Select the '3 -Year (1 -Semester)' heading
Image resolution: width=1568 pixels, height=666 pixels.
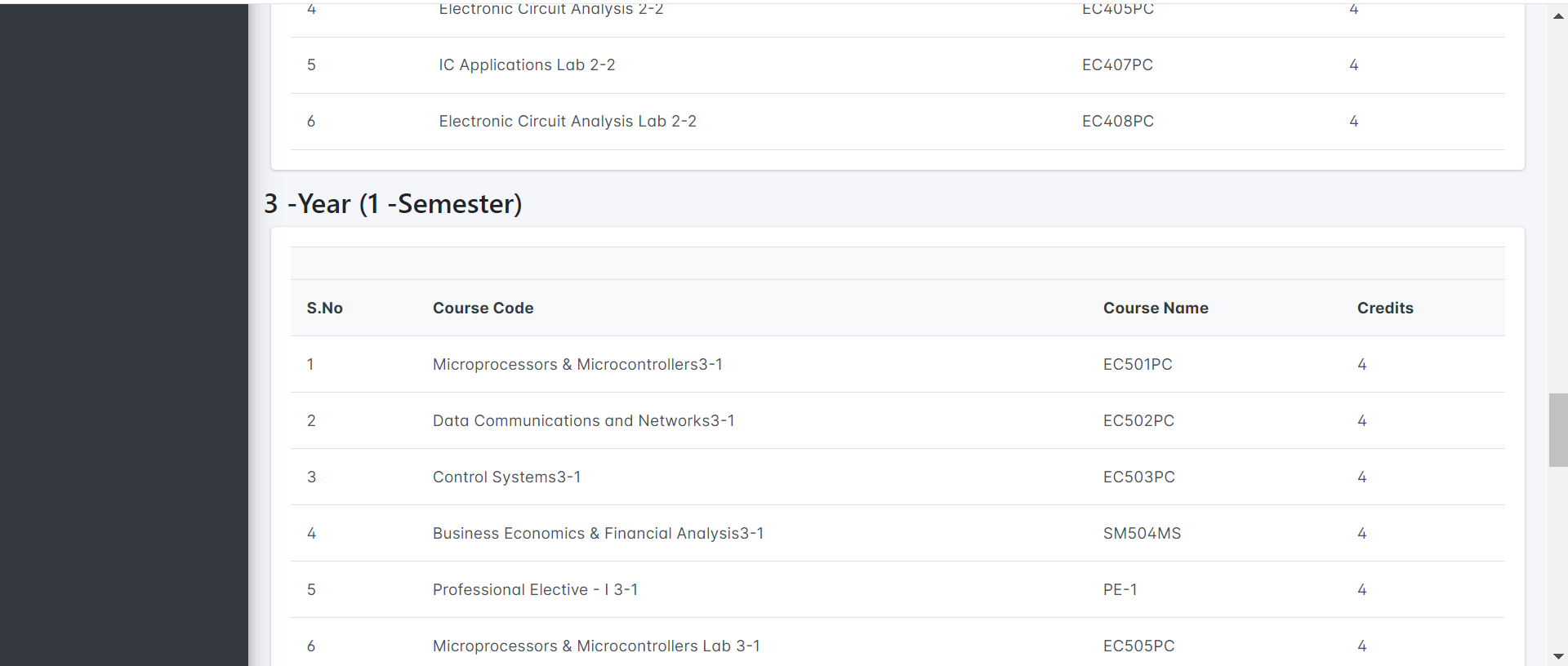coord(393,204)
